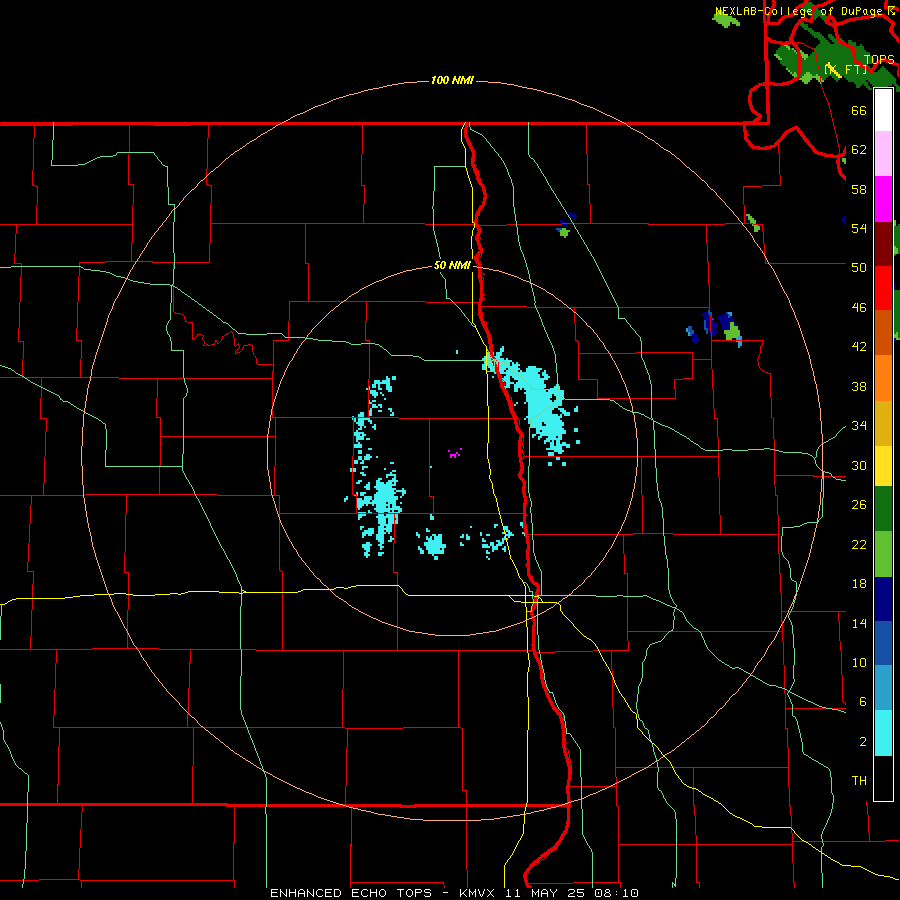Screen dimensions: 900x900
Task: Click the "TOPS" legend title
Action: coord(879,60)
